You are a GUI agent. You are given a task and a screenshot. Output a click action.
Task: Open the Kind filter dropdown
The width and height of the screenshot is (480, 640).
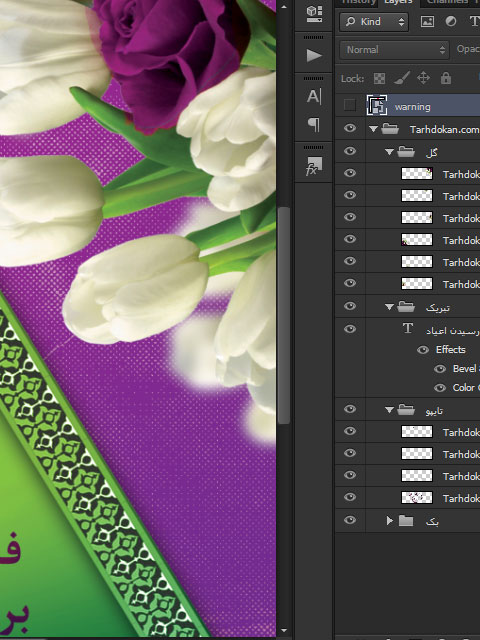[x=373, y=22]
